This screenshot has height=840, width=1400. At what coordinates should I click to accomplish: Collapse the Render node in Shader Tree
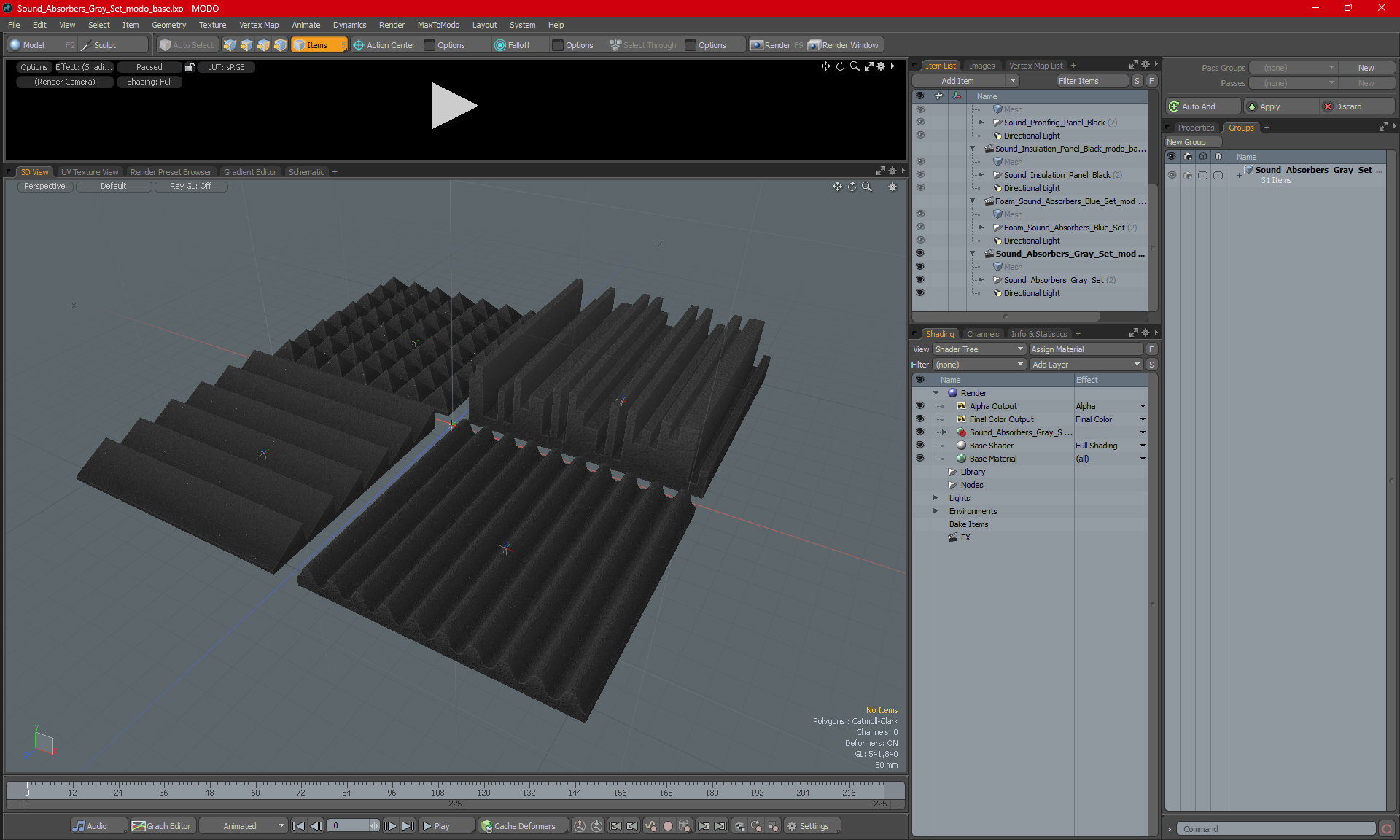point(936,393)
